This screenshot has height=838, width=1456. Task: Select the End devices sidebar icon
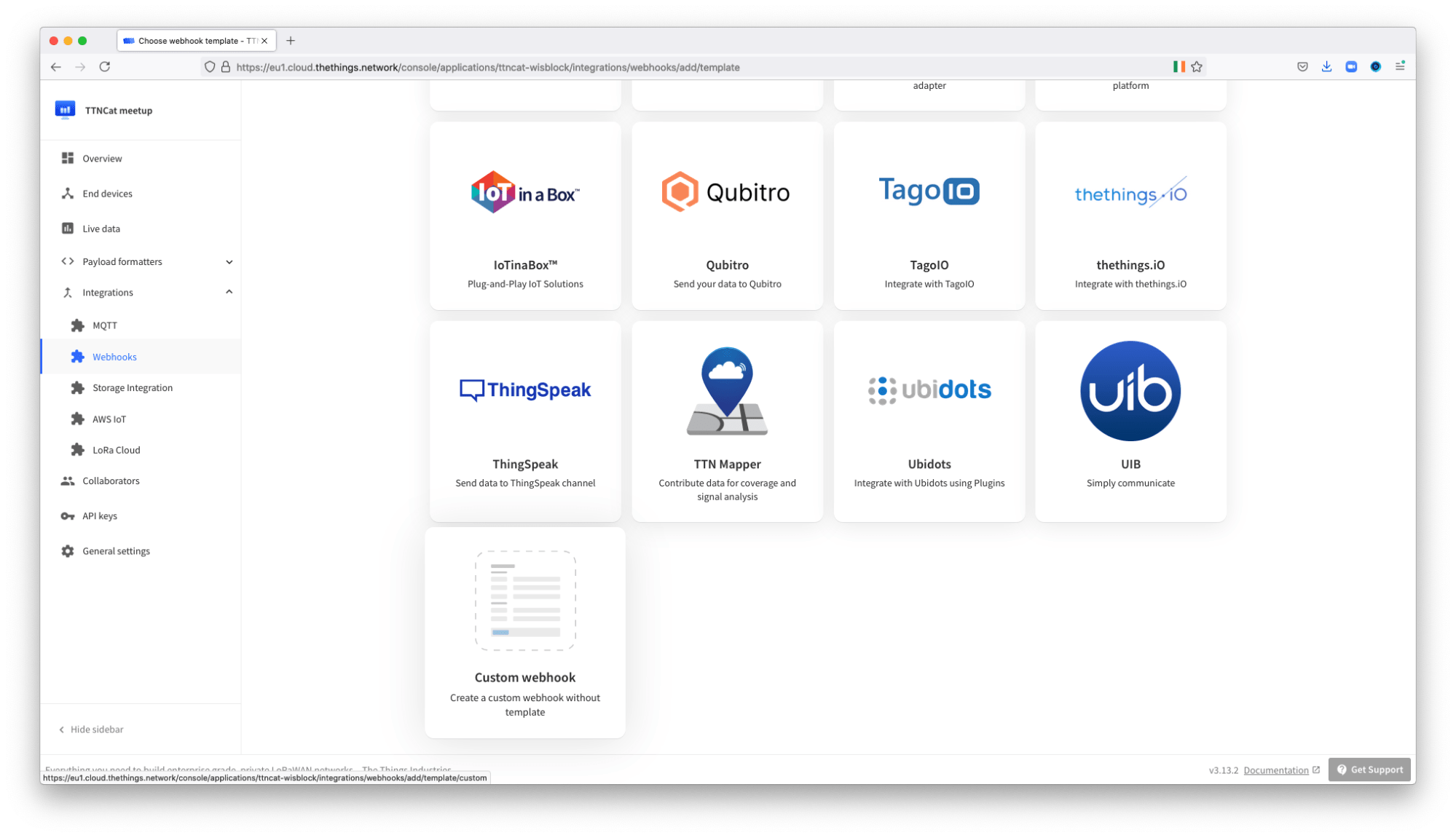pyautogui.click(x=67, y=194)
